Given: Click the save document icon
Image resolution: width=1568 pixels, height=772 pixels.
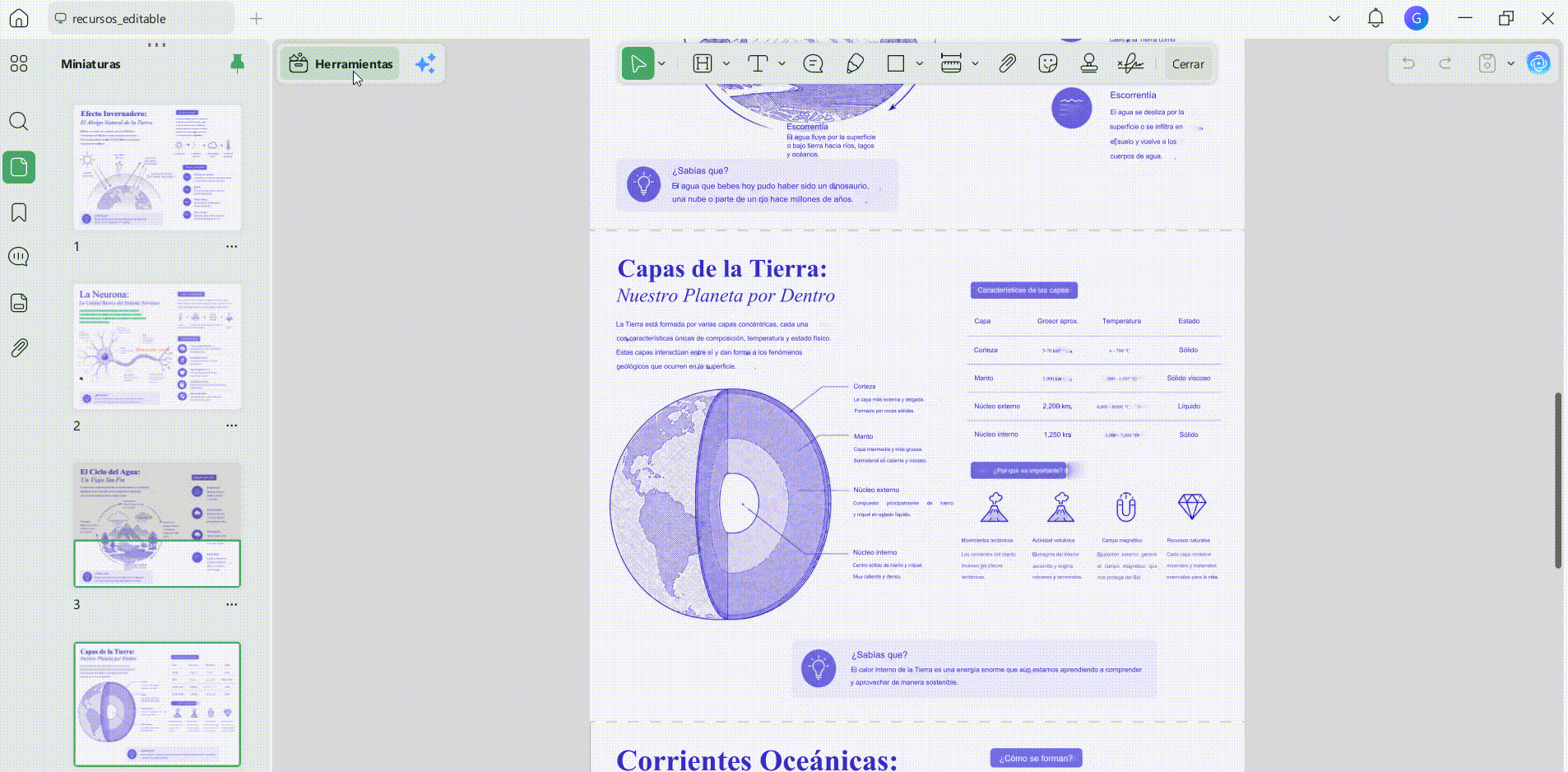Looking at the screenshot, I should 1487,63.
